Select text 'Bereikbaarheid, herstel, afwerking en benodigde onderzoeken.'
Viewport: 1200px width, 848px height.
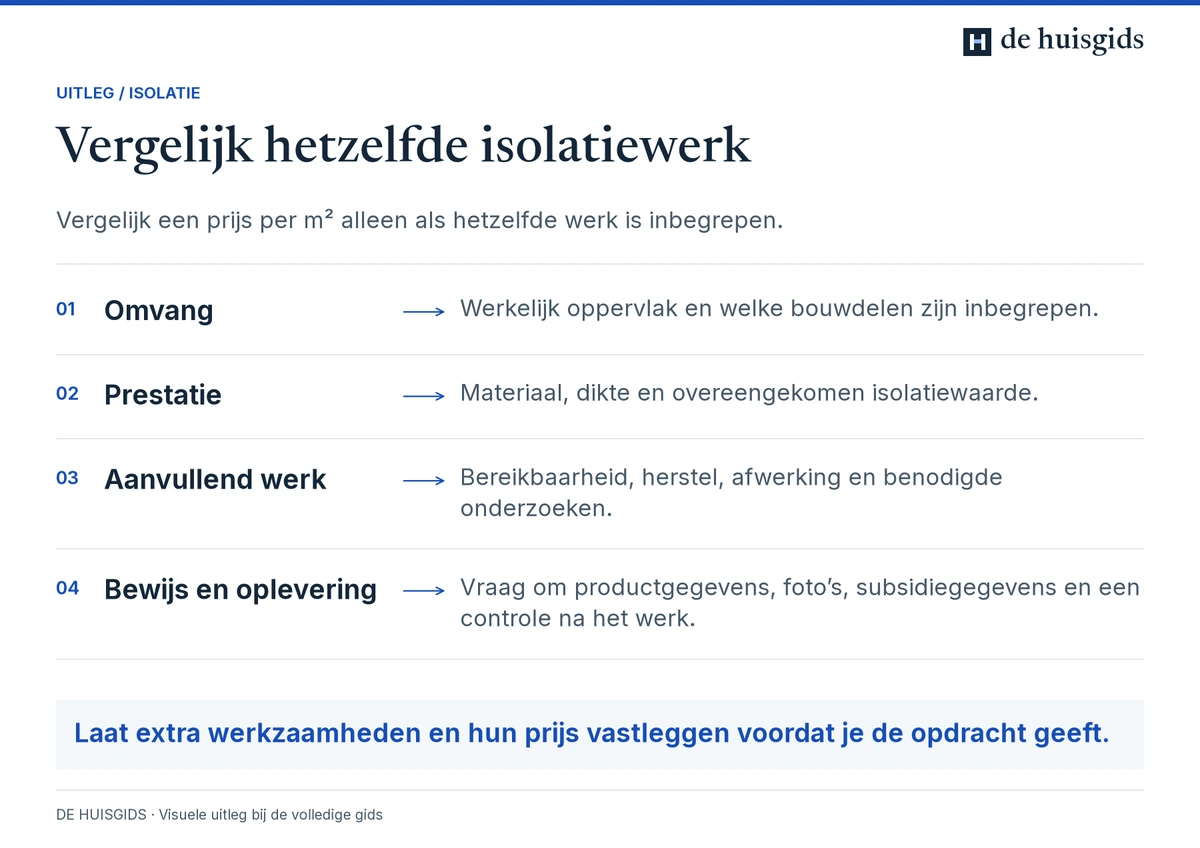click(731, 493)
